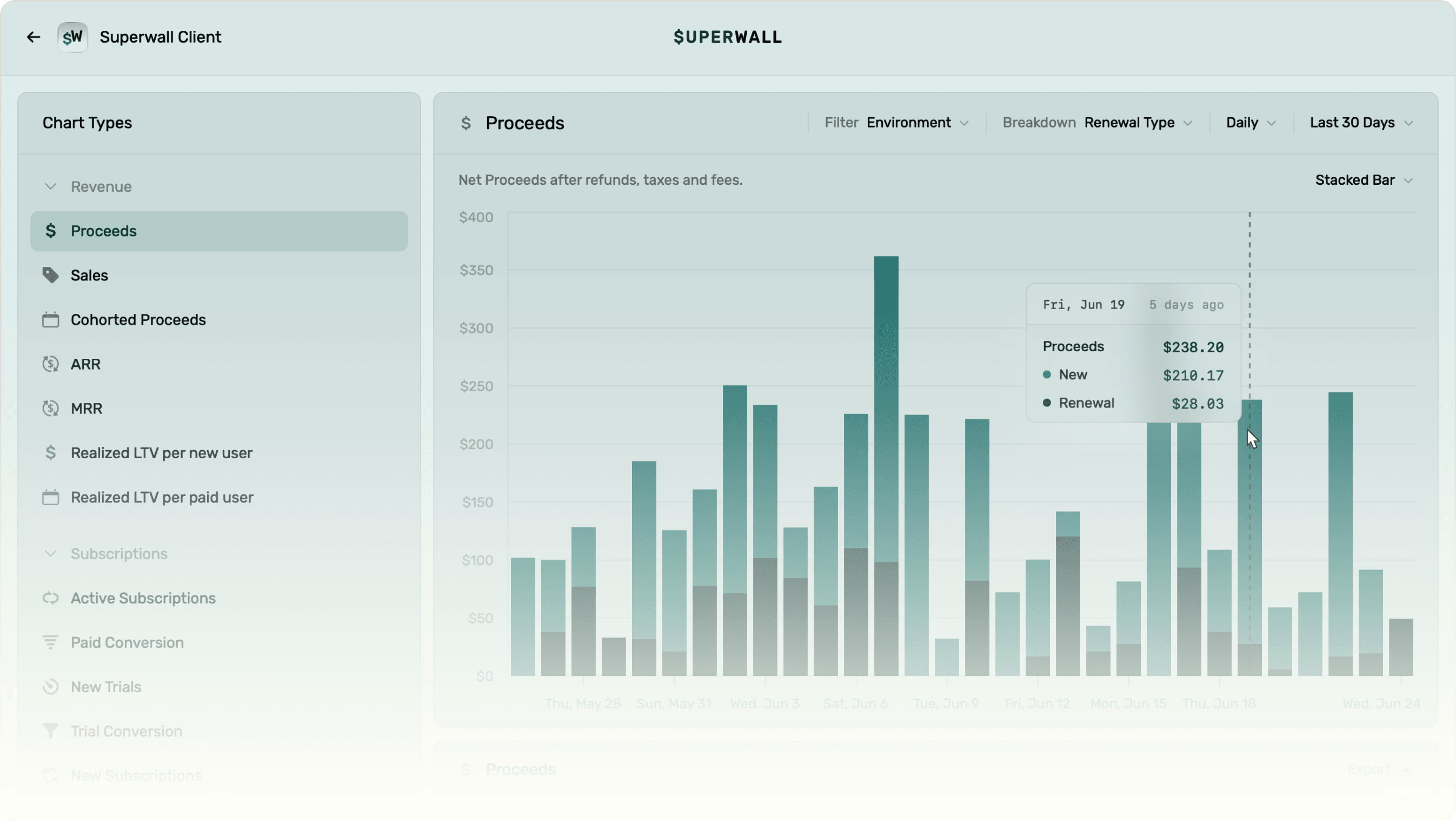The height and width of the screenshot is (837, 1456).
Task: Click the Paid Conversion filter-lines icon
Action: point(51,642)
